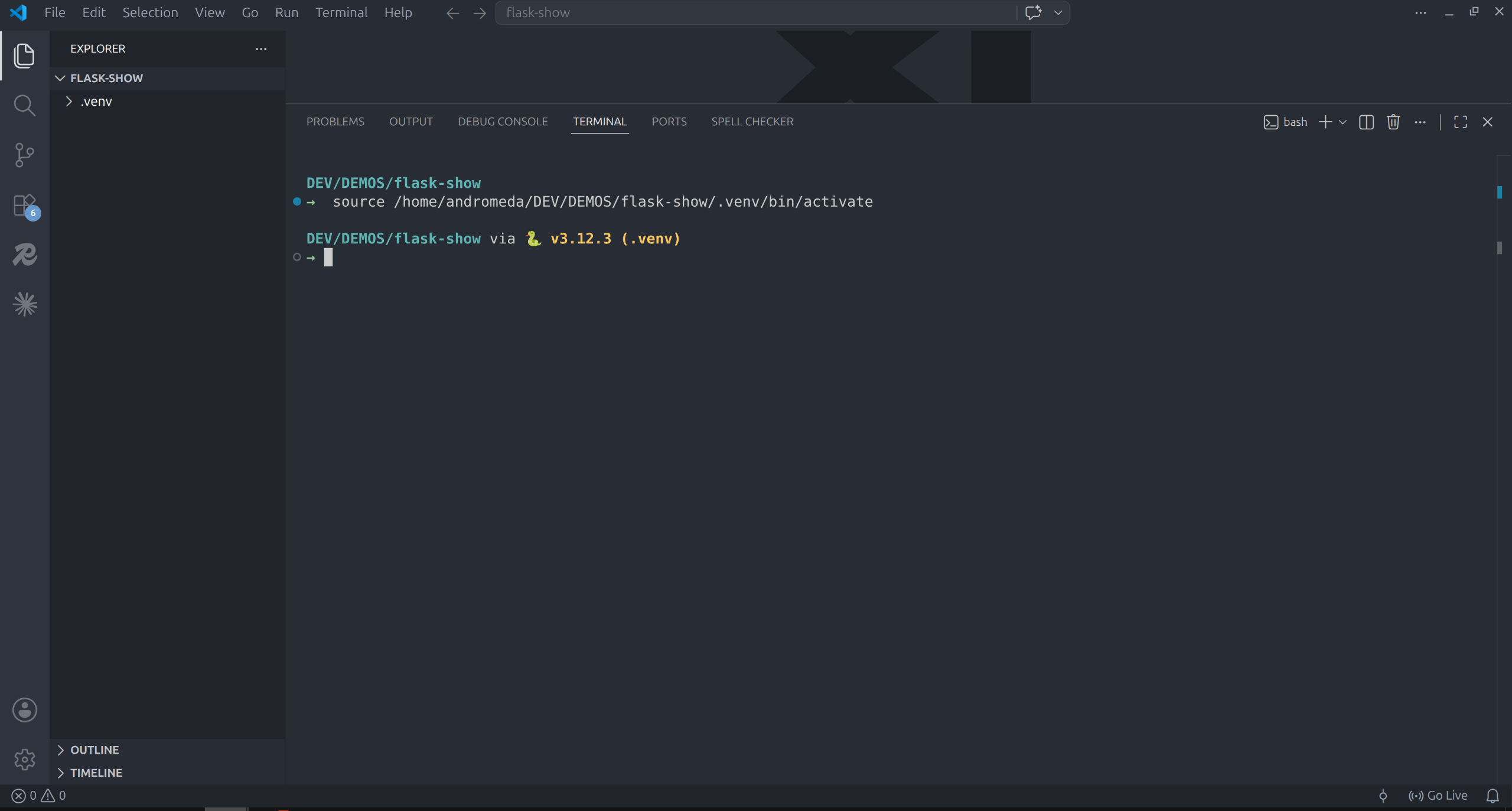
Task: Switch to the SPELL CHECKER tab
Action: 752,122
